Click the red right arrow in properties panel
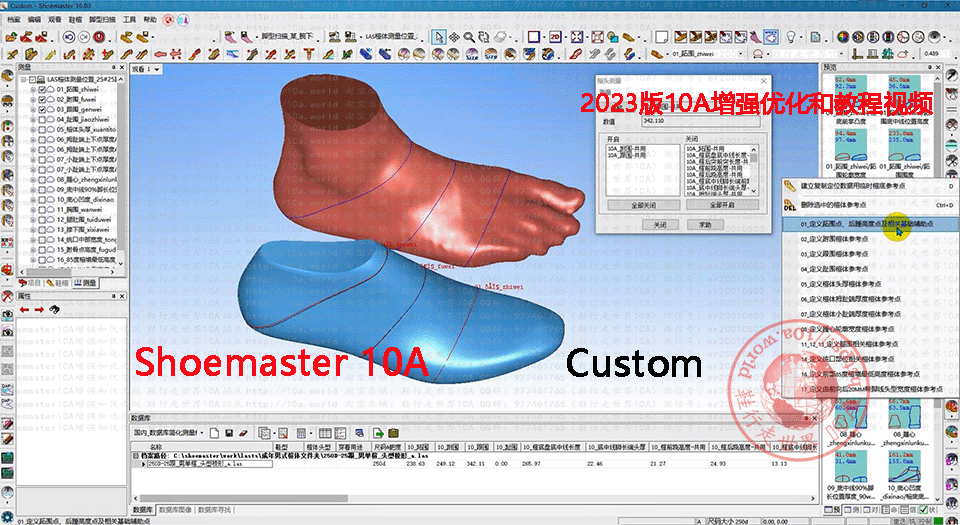 pyautogui.click(x=39, y=309)
